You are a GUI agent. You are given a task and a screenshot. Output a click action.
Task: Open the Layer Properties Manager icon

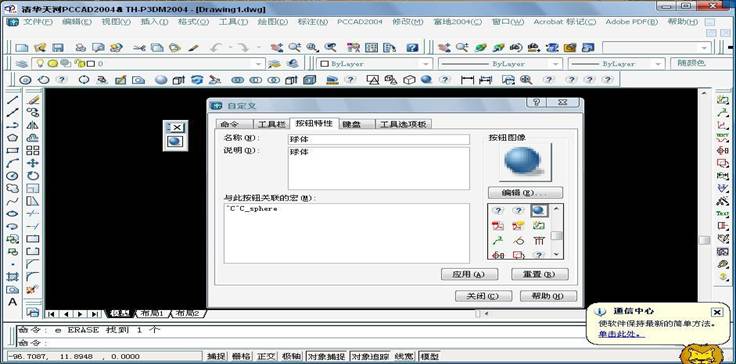[21, 64]
